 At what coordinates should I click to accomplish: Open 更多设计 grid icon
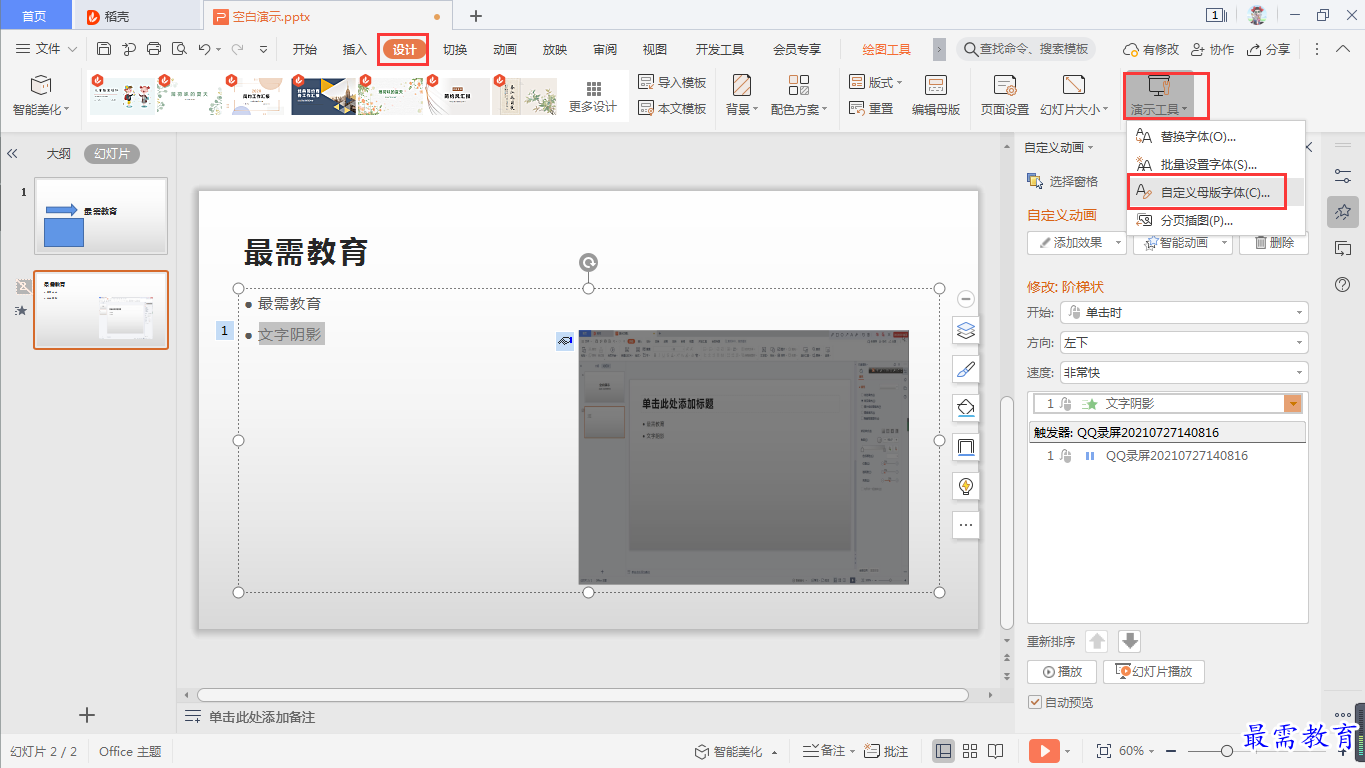point(594,96)
